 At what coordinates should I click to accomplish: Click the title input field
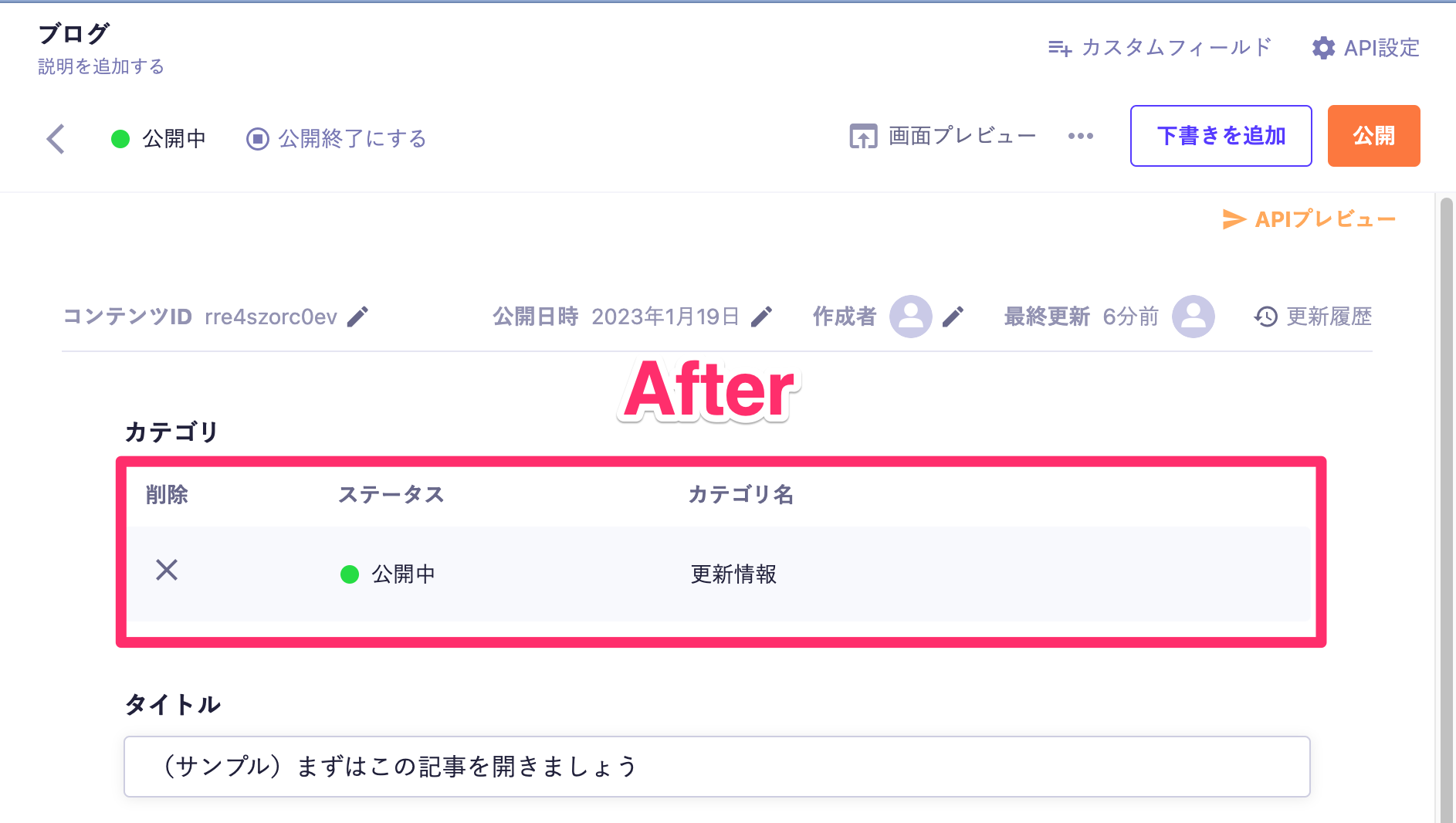tap(716, 767)
